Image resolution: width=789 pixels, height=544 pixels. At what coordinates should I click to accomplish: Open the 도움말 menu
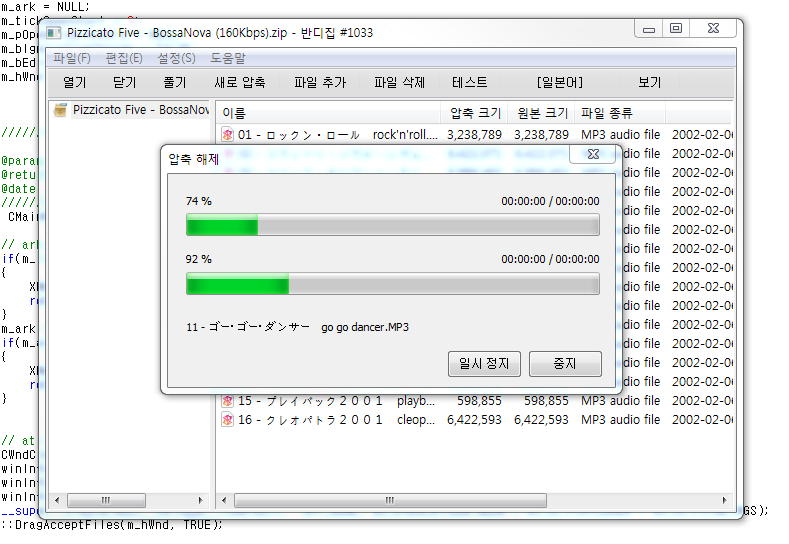point(228,59)
